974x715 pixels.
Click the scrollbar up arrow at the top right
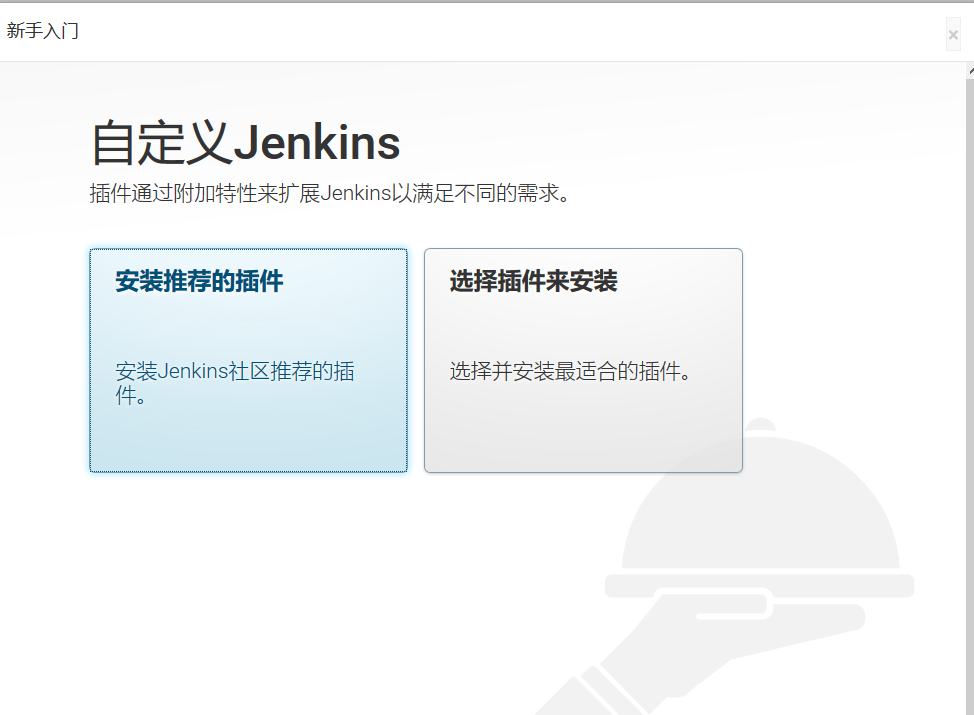(x=970, y=71)
